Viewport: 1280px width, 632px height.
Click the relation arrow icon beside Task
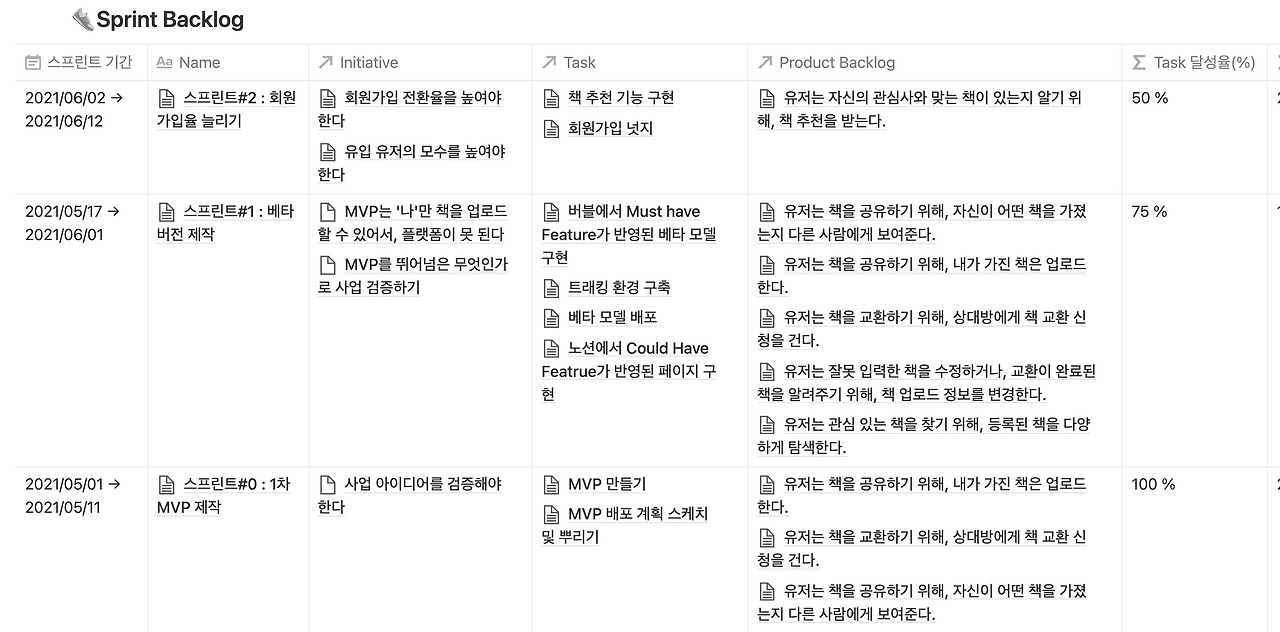pos(549,62)
